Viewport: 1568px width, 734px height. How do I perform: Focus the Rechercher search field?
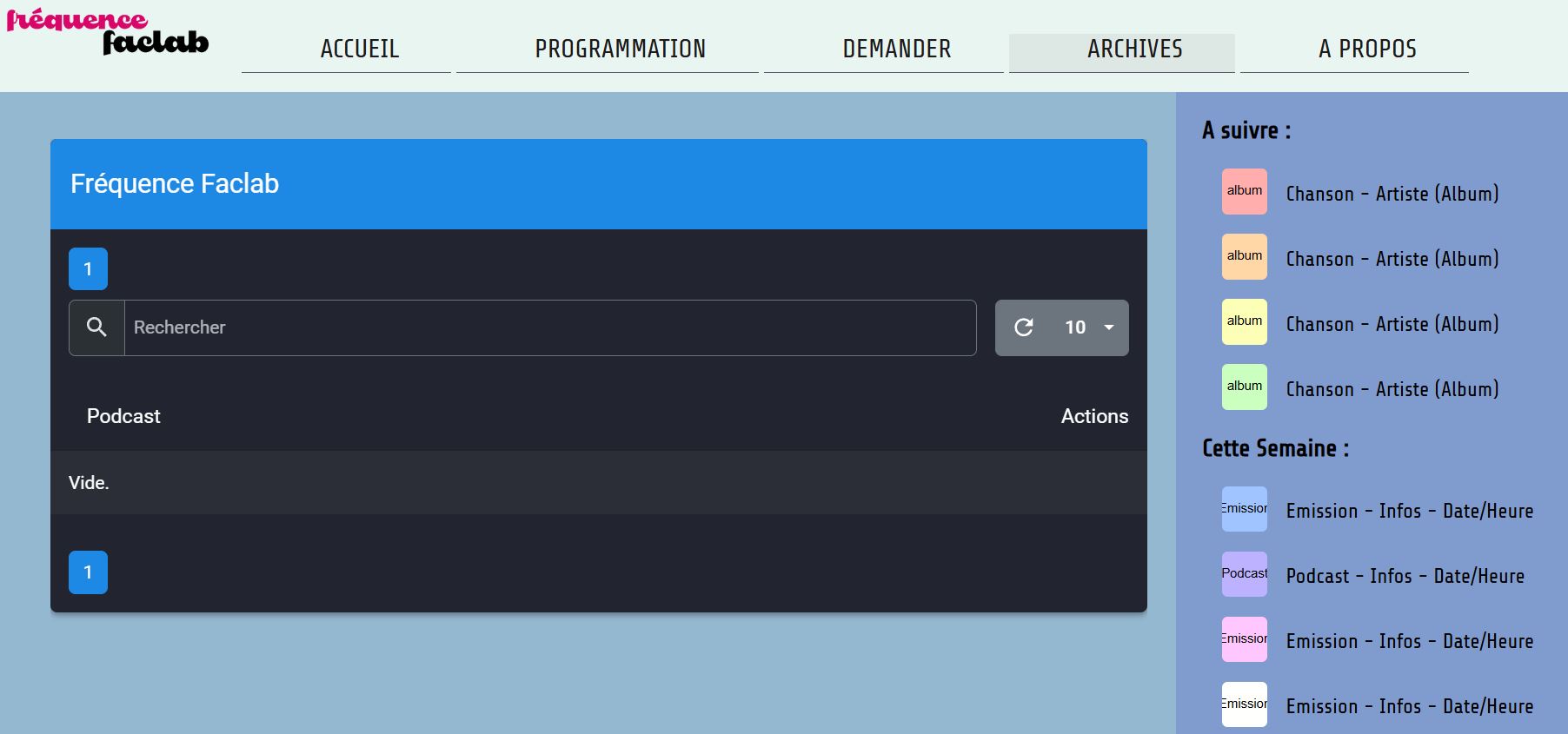549,327
